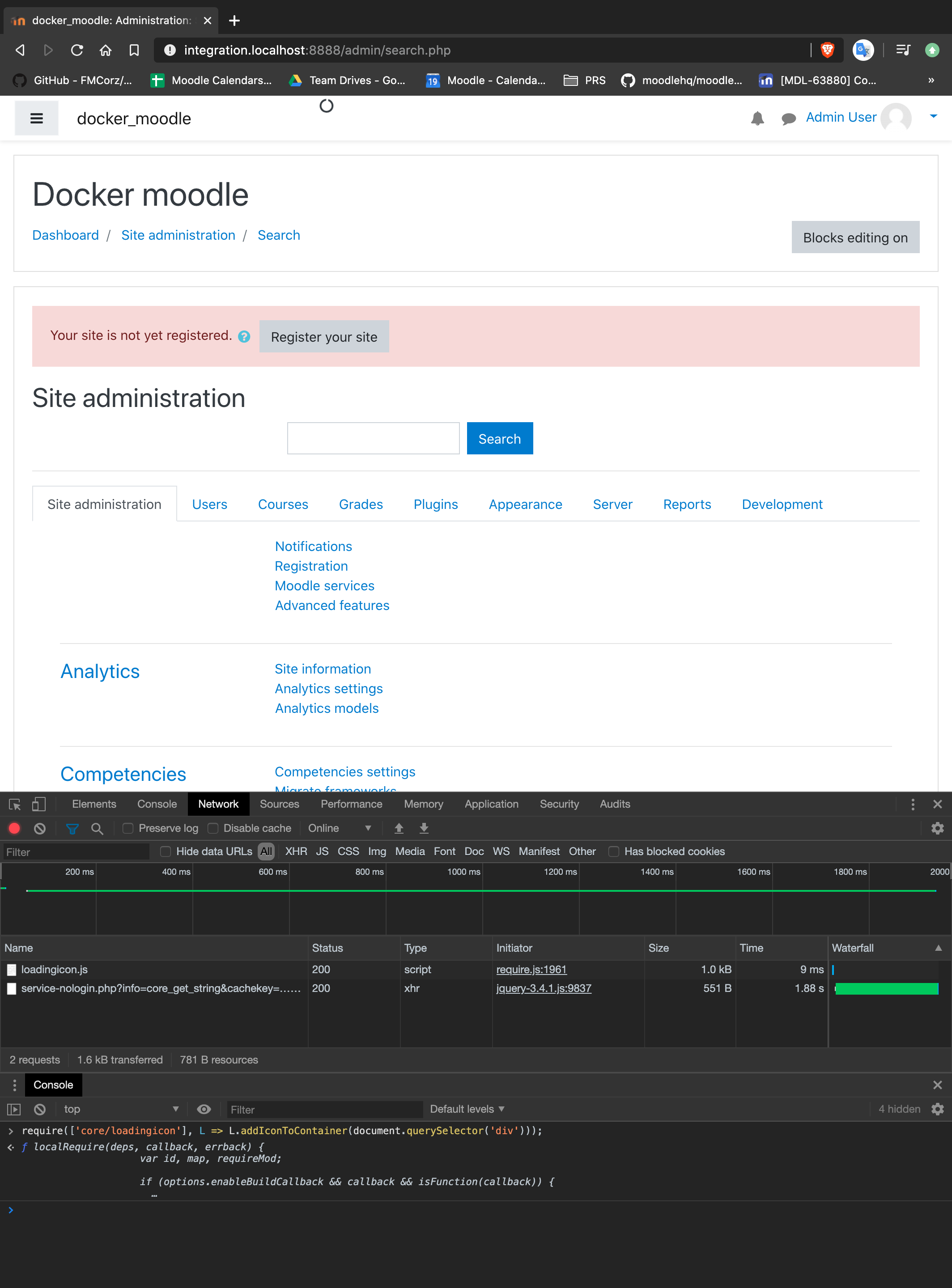The height and width of the screenshot is (1288, 952).
Task: Toggle DevTools device toolbar icon
Action: 38,804
